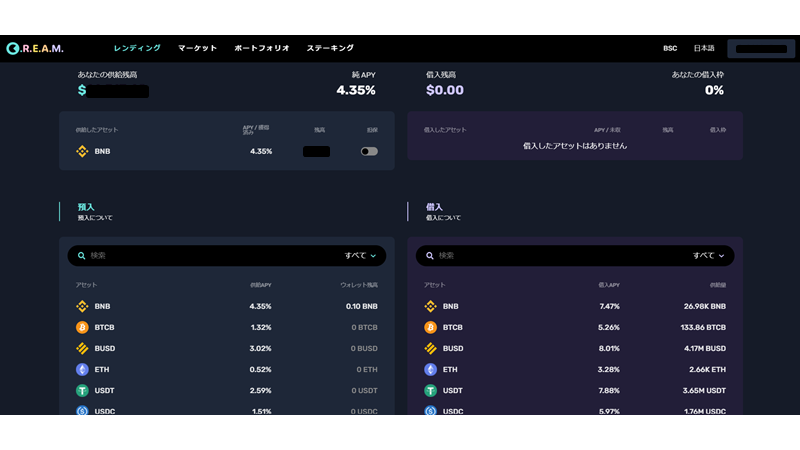This screenshot has width=800, height=450.
Task: Click the USDT icon in the borrow list
Action: (431, 390)
